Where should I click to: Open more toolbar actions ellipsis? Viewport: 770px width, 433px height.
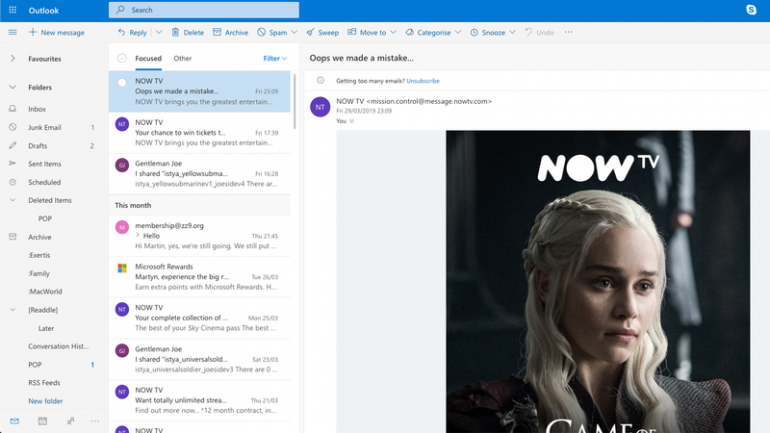[569, 32]
